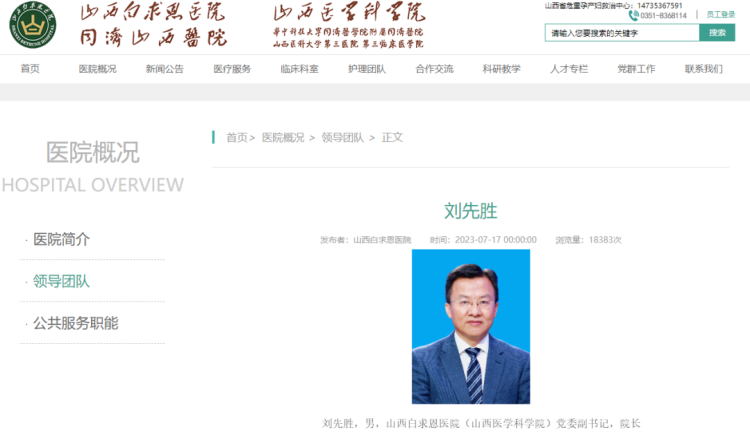Click the hospital emblem logo
This screenshot has width=750, height=439.
33,25
